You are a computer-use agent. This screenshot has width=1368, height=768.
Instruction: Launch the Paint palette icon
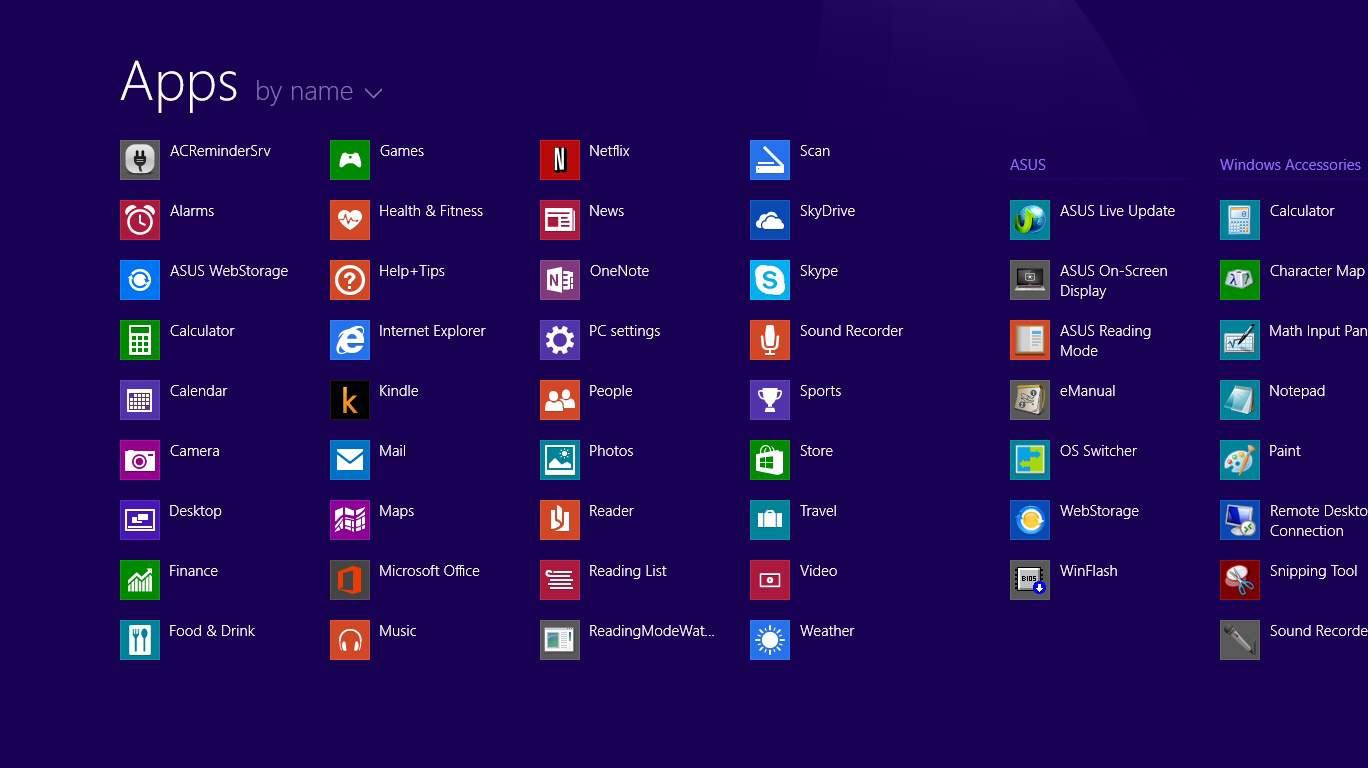pos(1240,460)
